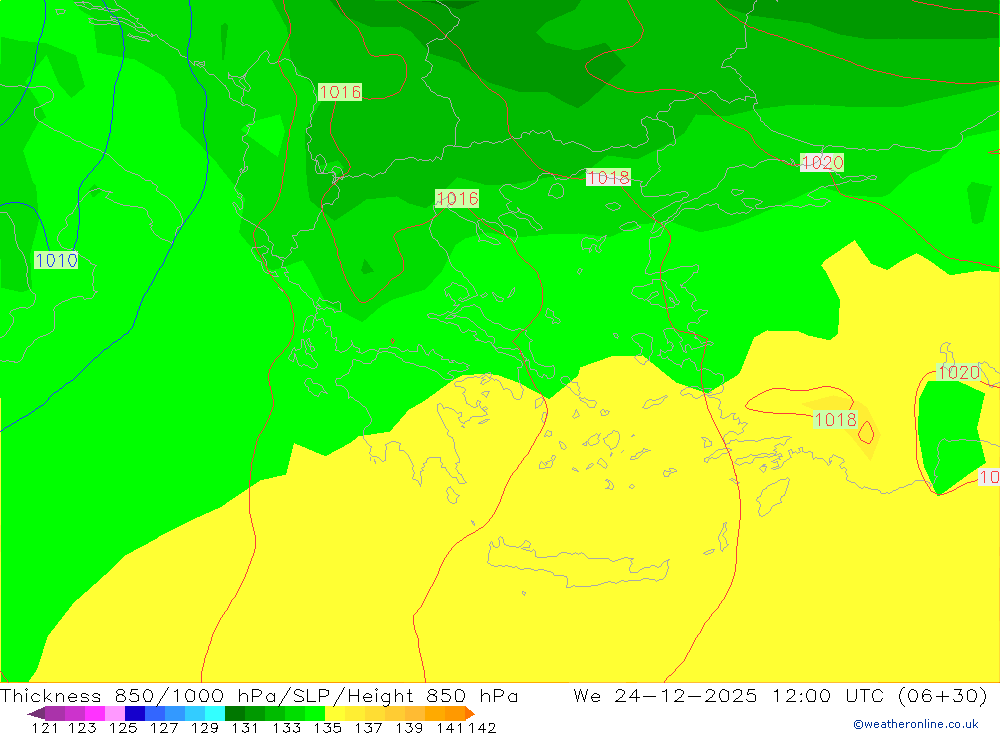Click the 135 legend value
The image size is (1000, 733).
point(328,727)
